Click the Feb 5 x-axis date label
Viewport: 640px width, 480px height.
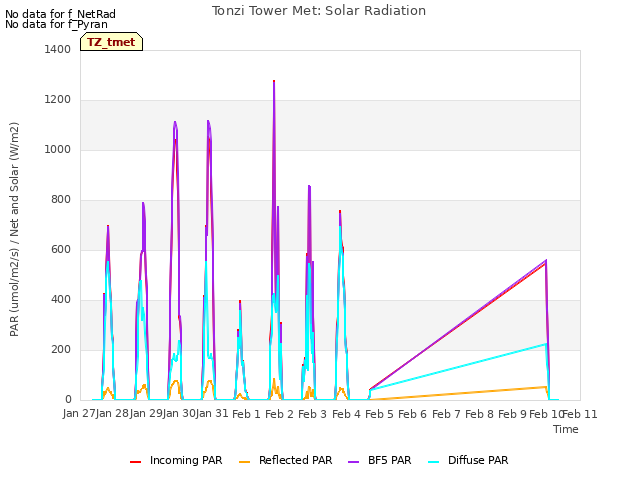[379, 414]
